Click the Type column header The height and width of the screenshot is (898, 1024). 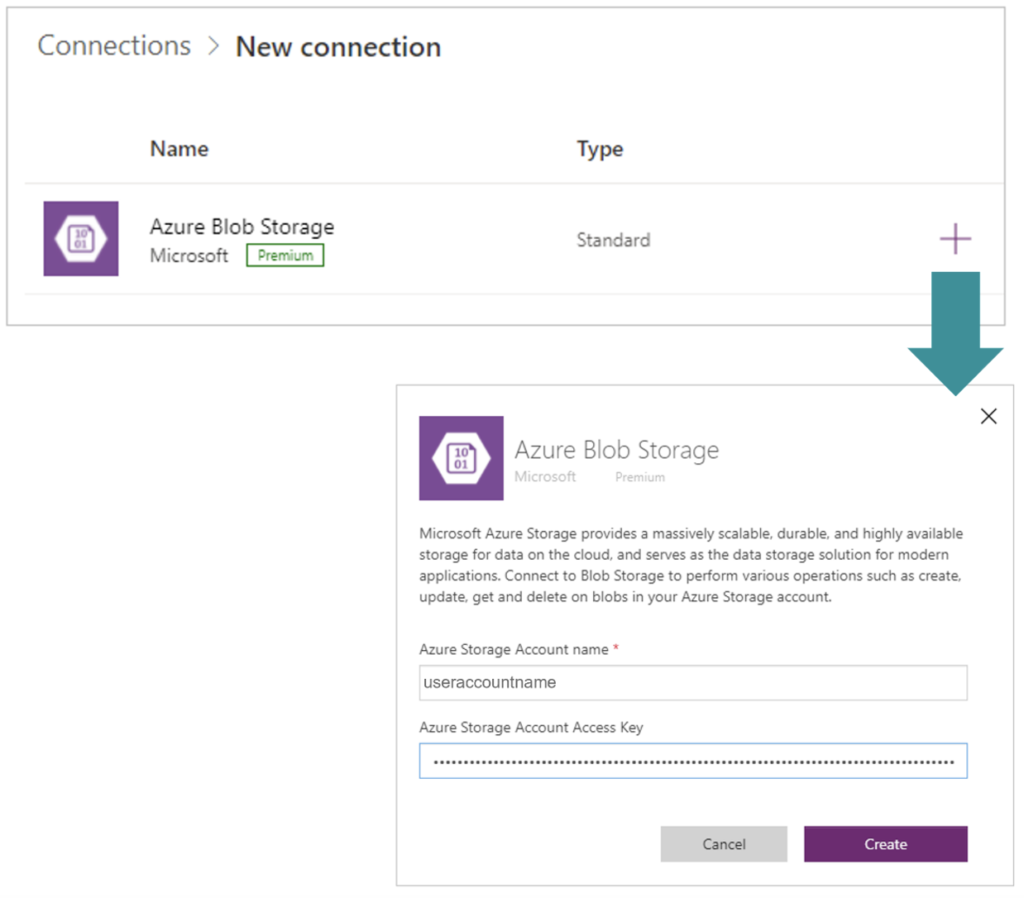point(600,150)
